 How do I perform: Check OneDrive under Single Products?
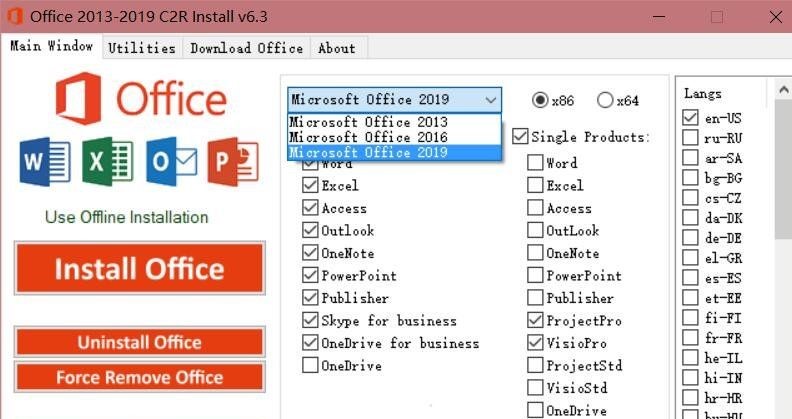(x=535, y=410)
